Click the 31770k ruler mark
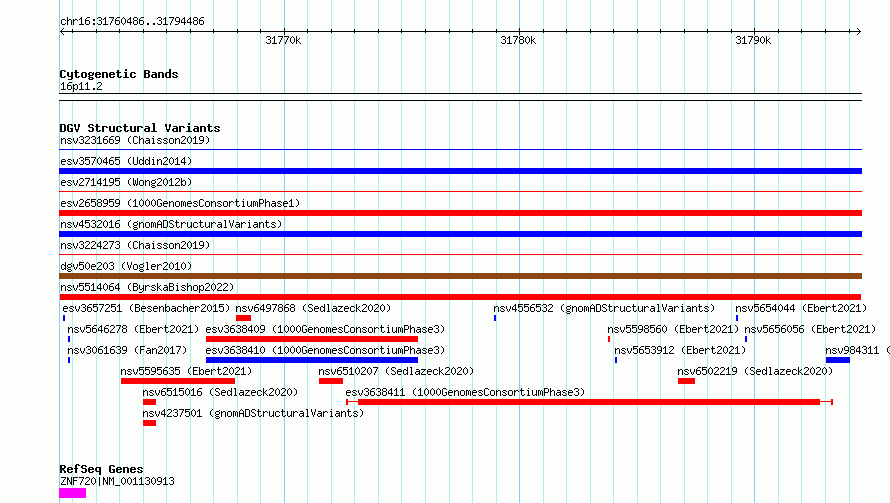 (283, 40)
